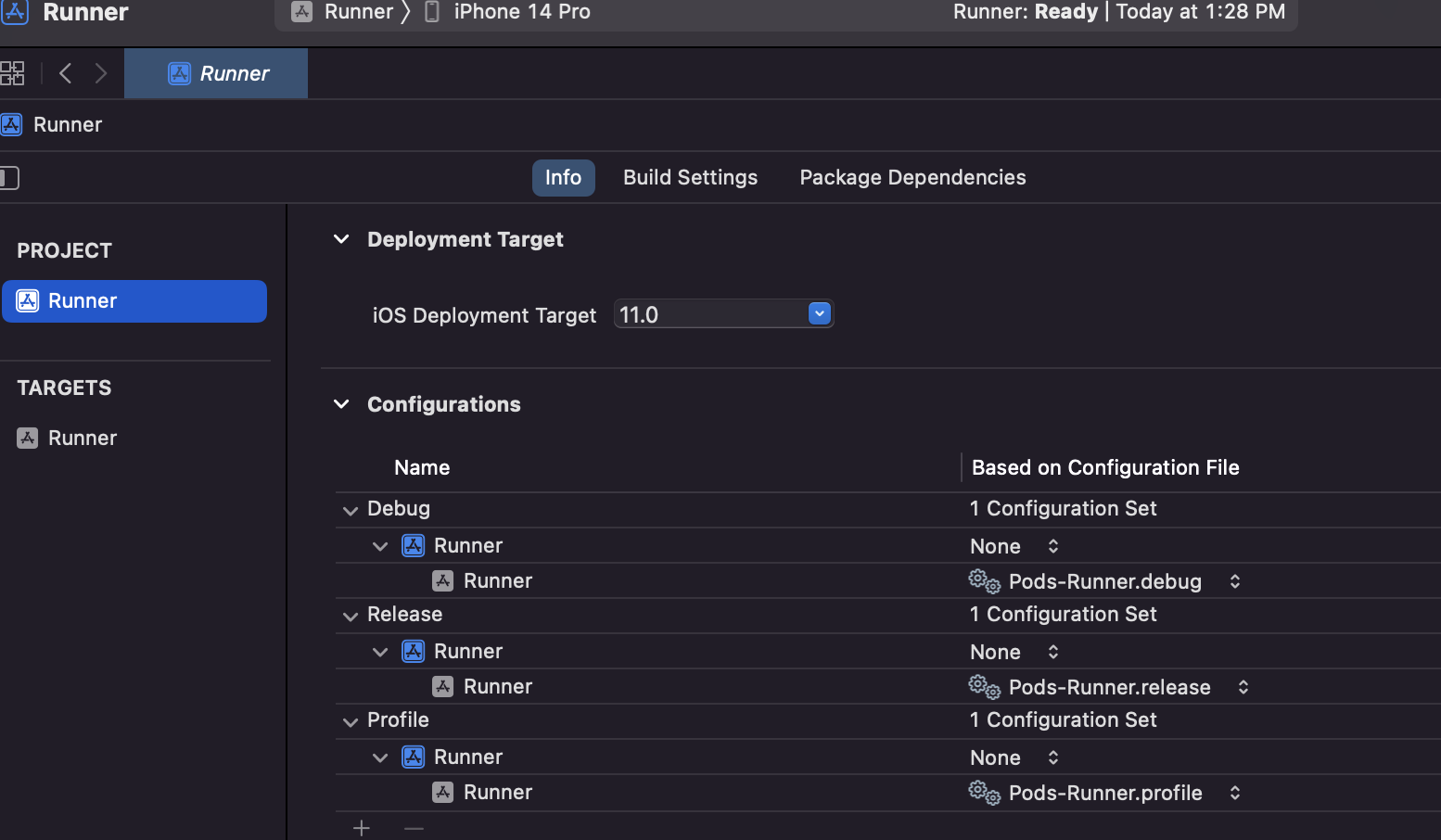Click the Name column header
Screen dimensions: 1441x840
click(422, 467)
